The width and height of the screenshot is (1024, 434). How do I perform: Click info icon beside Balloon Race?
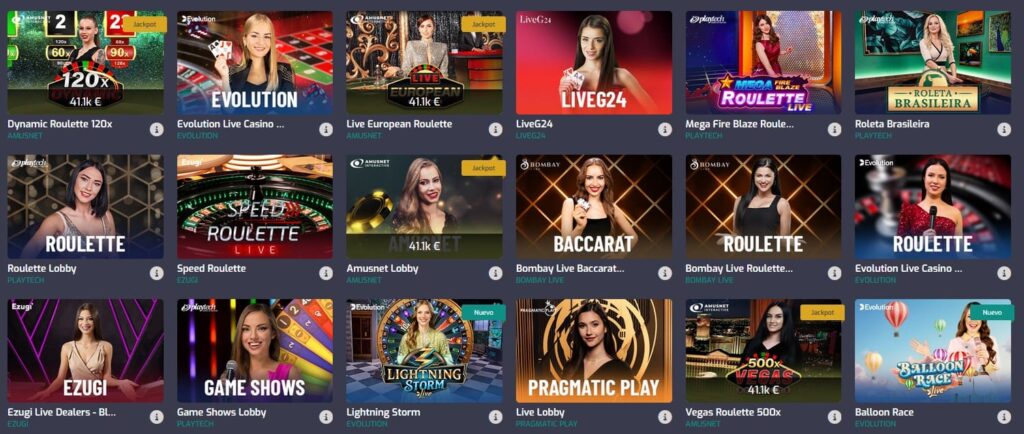click(x=1004, y=417)
